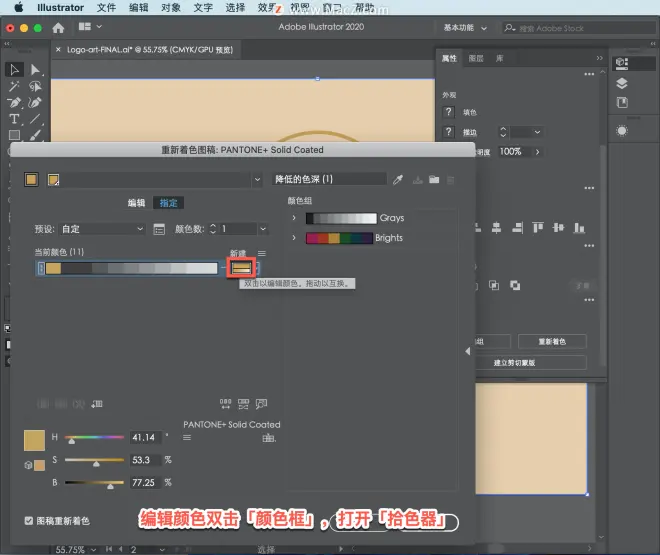Image resolution: width=660 pixels, height=555 pixels.
Task: Open the arrange documents layout icon
Action: click(85, 27)
